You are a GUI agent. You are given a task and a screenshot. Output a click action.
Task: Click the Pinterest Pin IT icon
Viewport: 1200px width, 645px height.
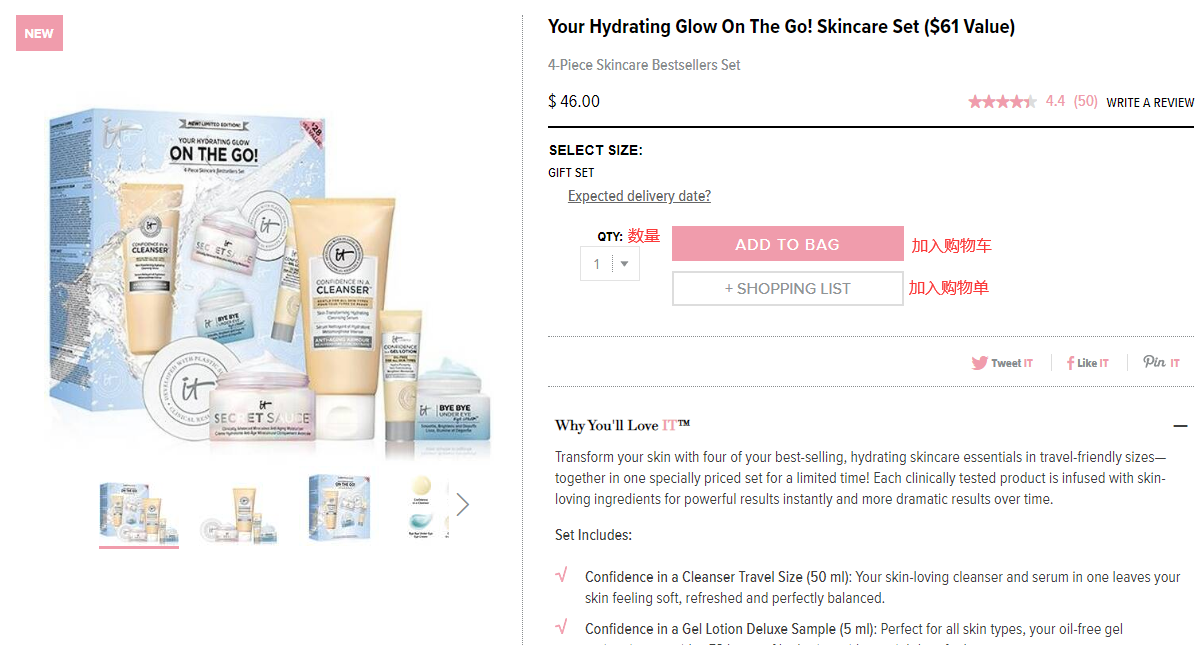pos(1162,362)
